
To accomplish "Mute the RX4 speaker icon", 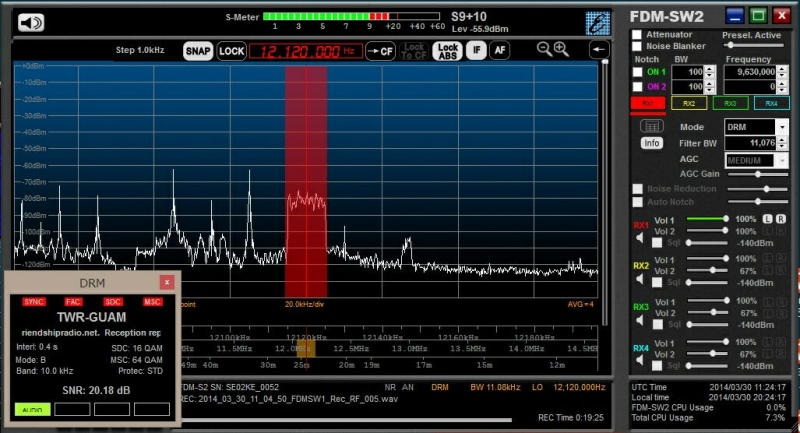I will click(640, 361).
